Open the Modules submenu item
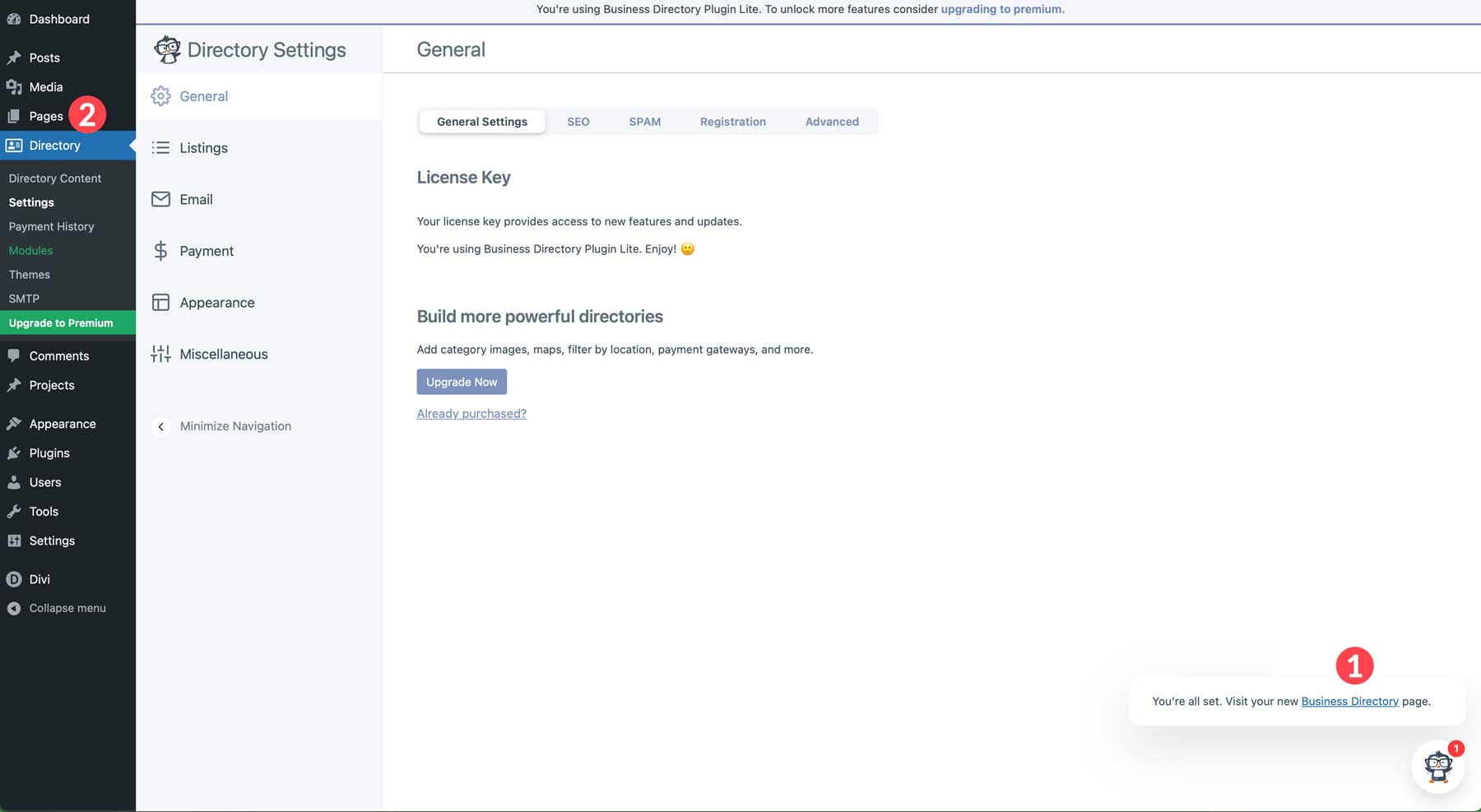 [30, 250]
